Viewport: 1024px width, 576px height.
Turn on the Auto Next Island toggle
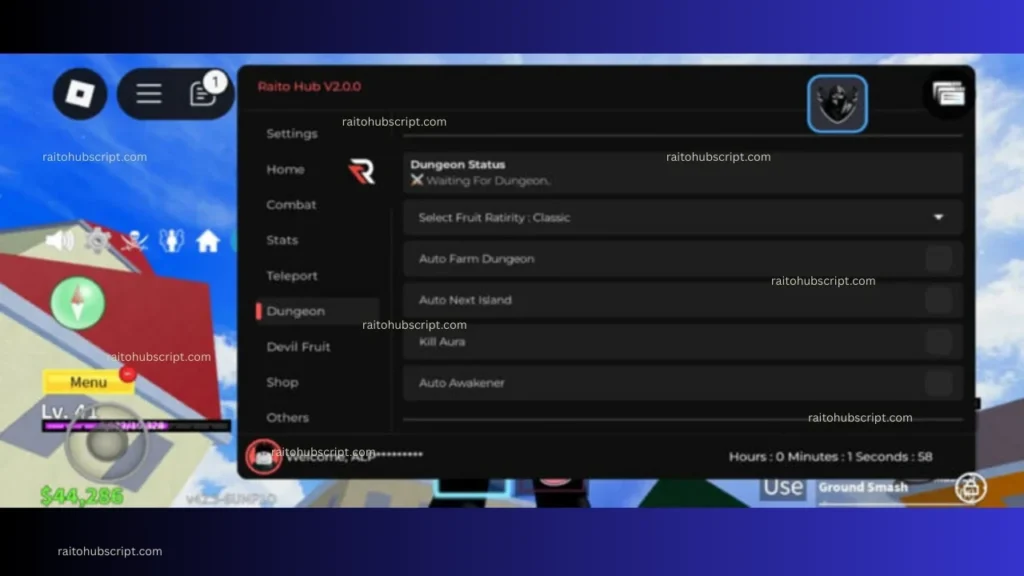[938, 300]
